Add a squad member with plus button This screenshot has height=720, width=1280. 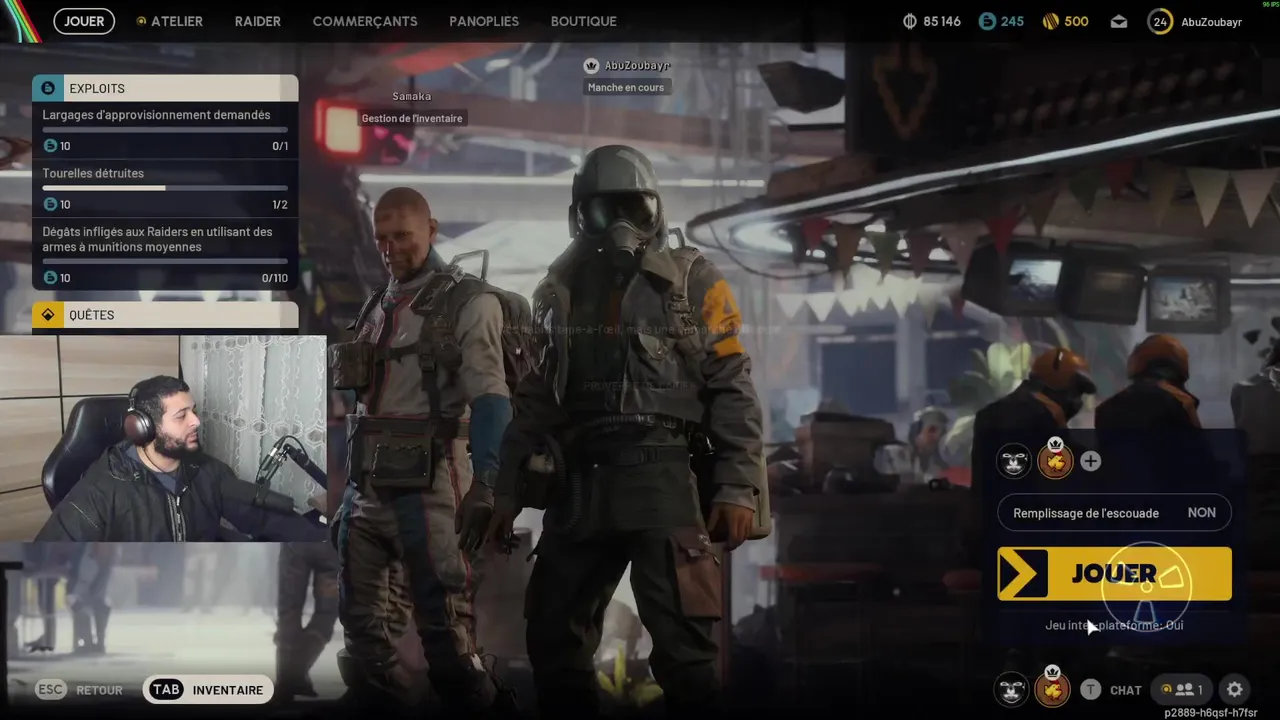click(x=1091, y=461)
